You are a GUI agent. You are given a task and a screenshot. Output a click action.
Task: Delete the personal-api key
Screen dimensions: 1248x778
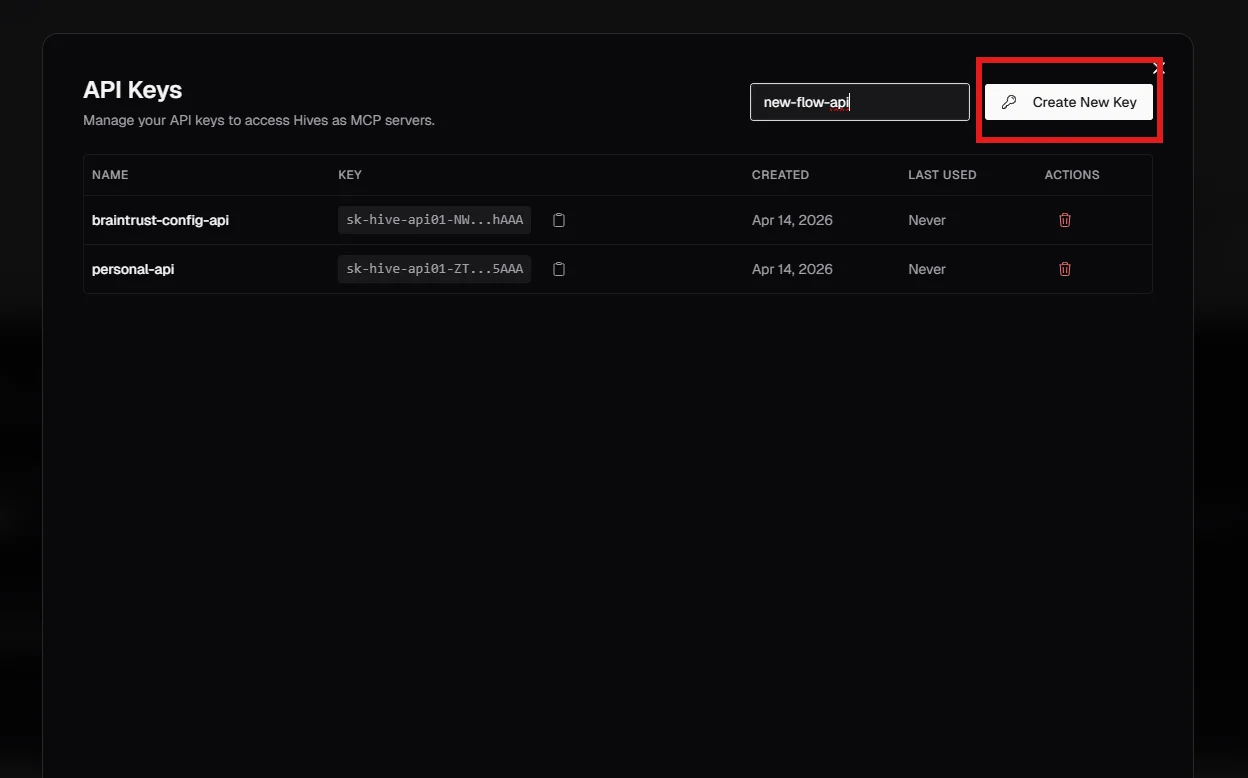click(1065, 269)
